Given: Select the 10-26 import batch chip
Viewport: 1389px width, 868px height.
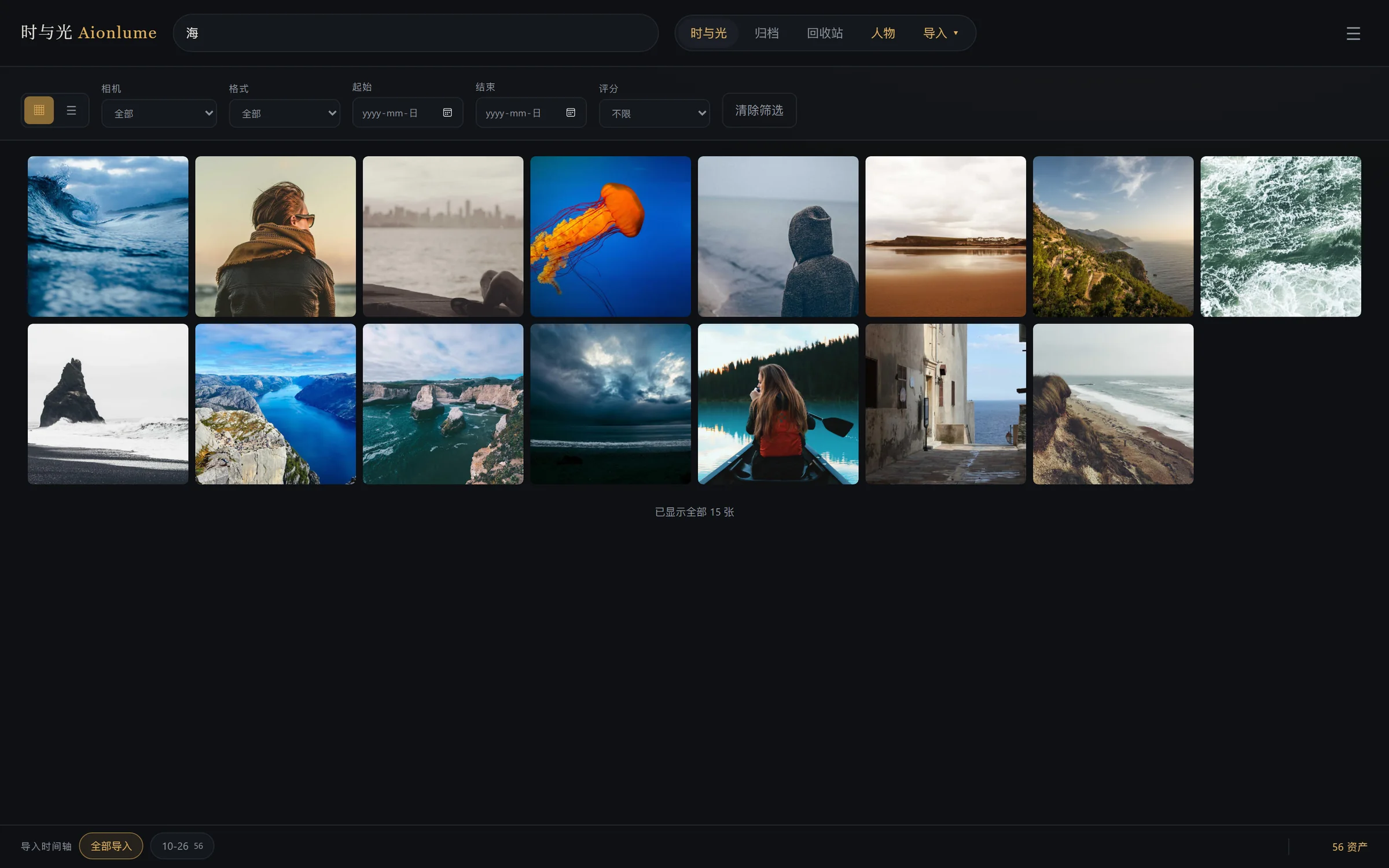Looking at the screenshot, I should pyautogui.click(x=182, y=846).
